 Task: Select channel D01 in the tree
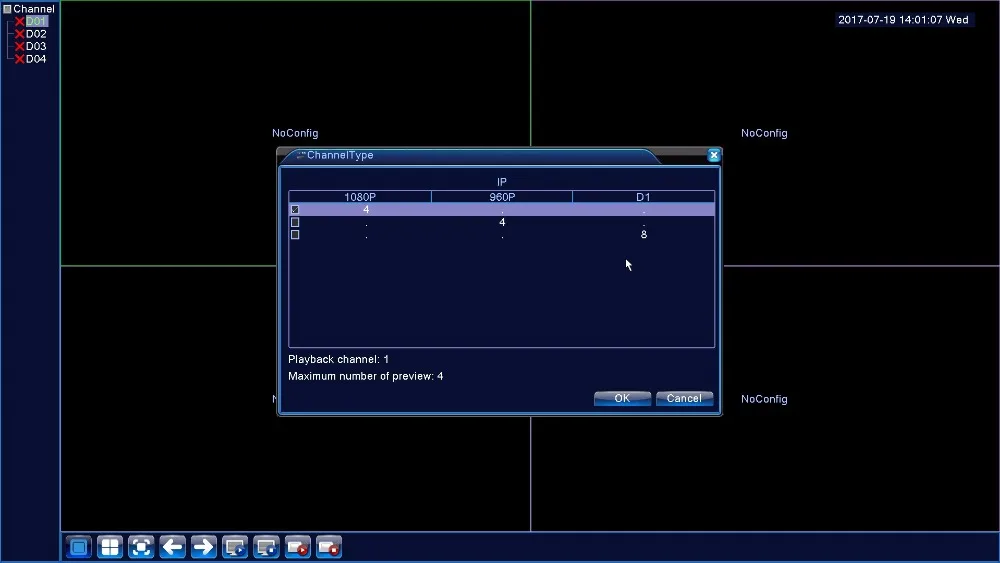36,22
